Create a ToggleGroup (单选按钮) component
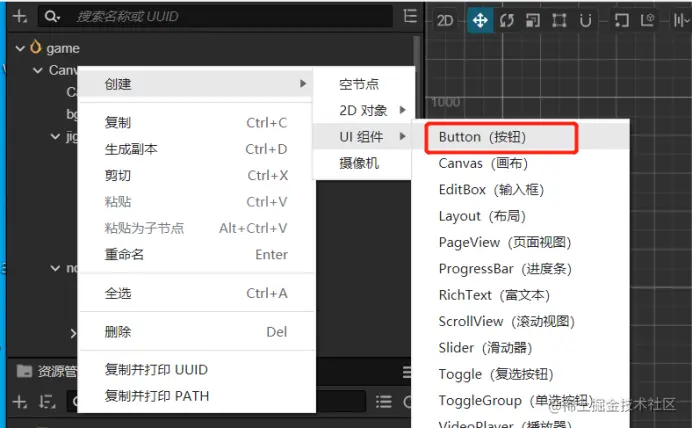The height and width of the screenshot is (428, 692). [x=520, y=401]
